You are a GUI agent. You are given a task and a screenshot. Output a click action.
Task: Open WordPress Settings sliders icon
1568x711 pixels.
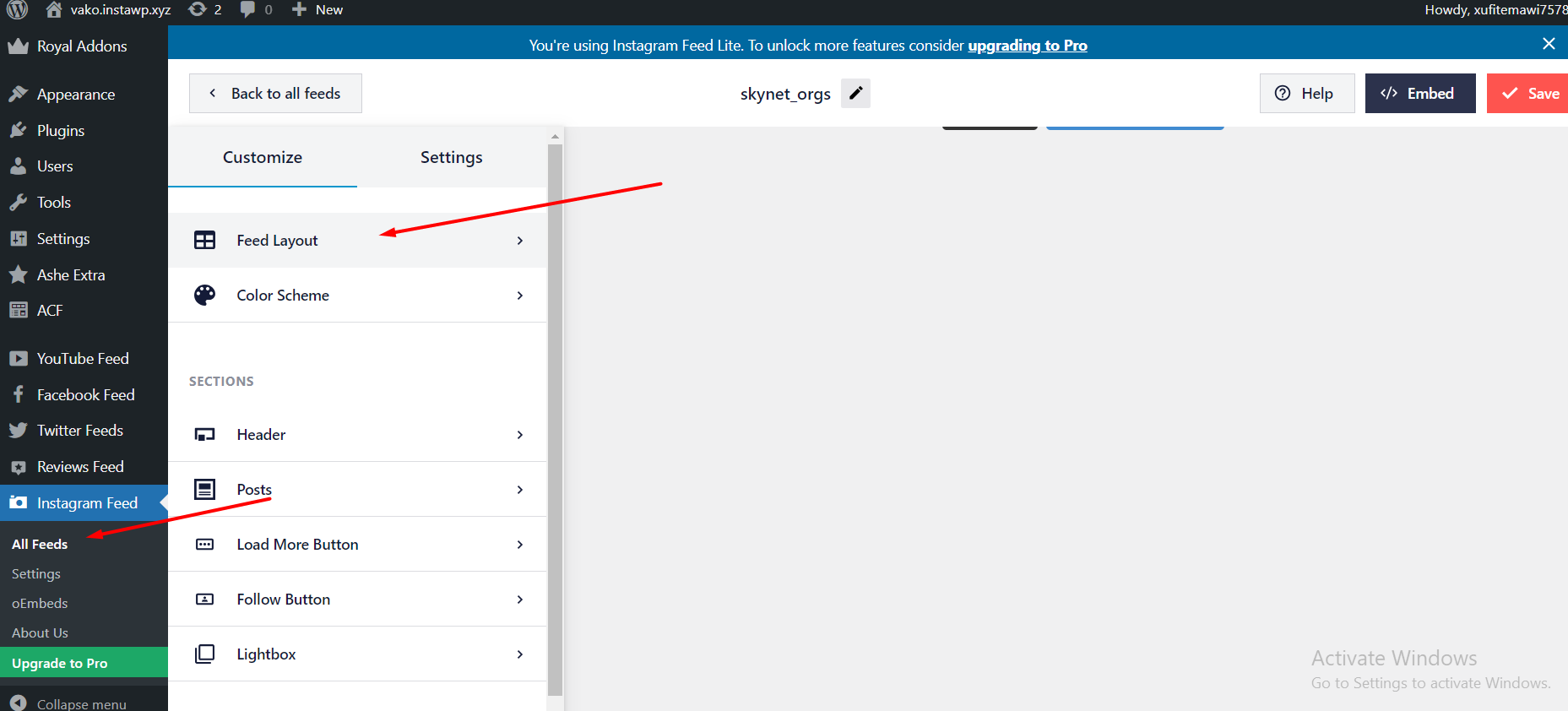tap(18, 239)
